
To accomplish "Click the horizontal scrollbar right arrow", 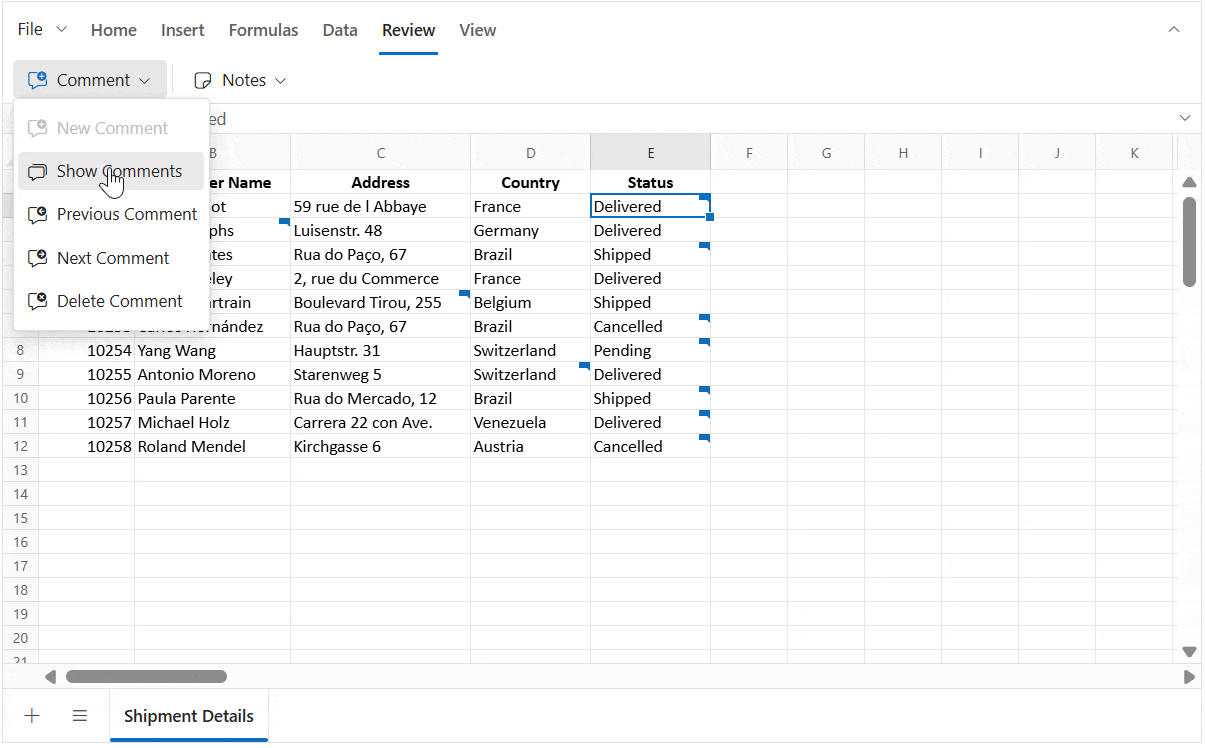I will click(1188, 677).
